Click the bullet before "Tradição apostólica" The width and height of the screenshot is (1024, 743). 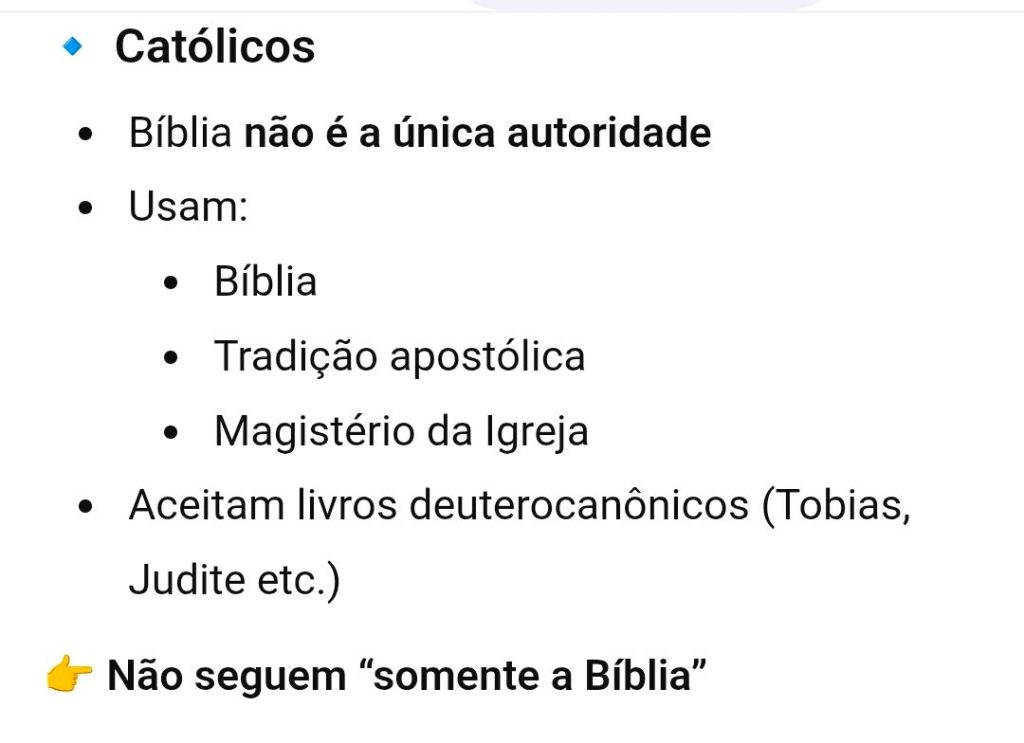tap(175, 358)
